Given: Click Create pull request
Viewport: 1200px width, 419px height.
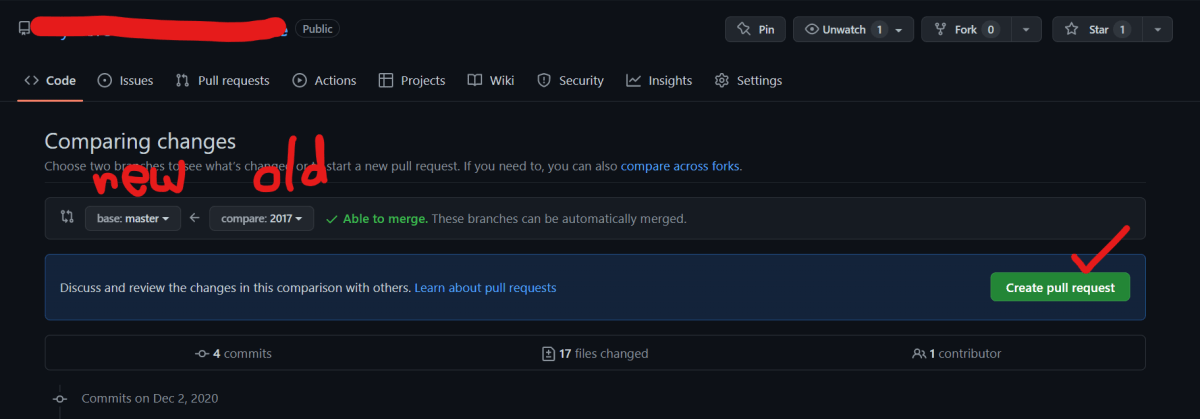Looking at the screenshot, I should click(x=1060, y=287).
